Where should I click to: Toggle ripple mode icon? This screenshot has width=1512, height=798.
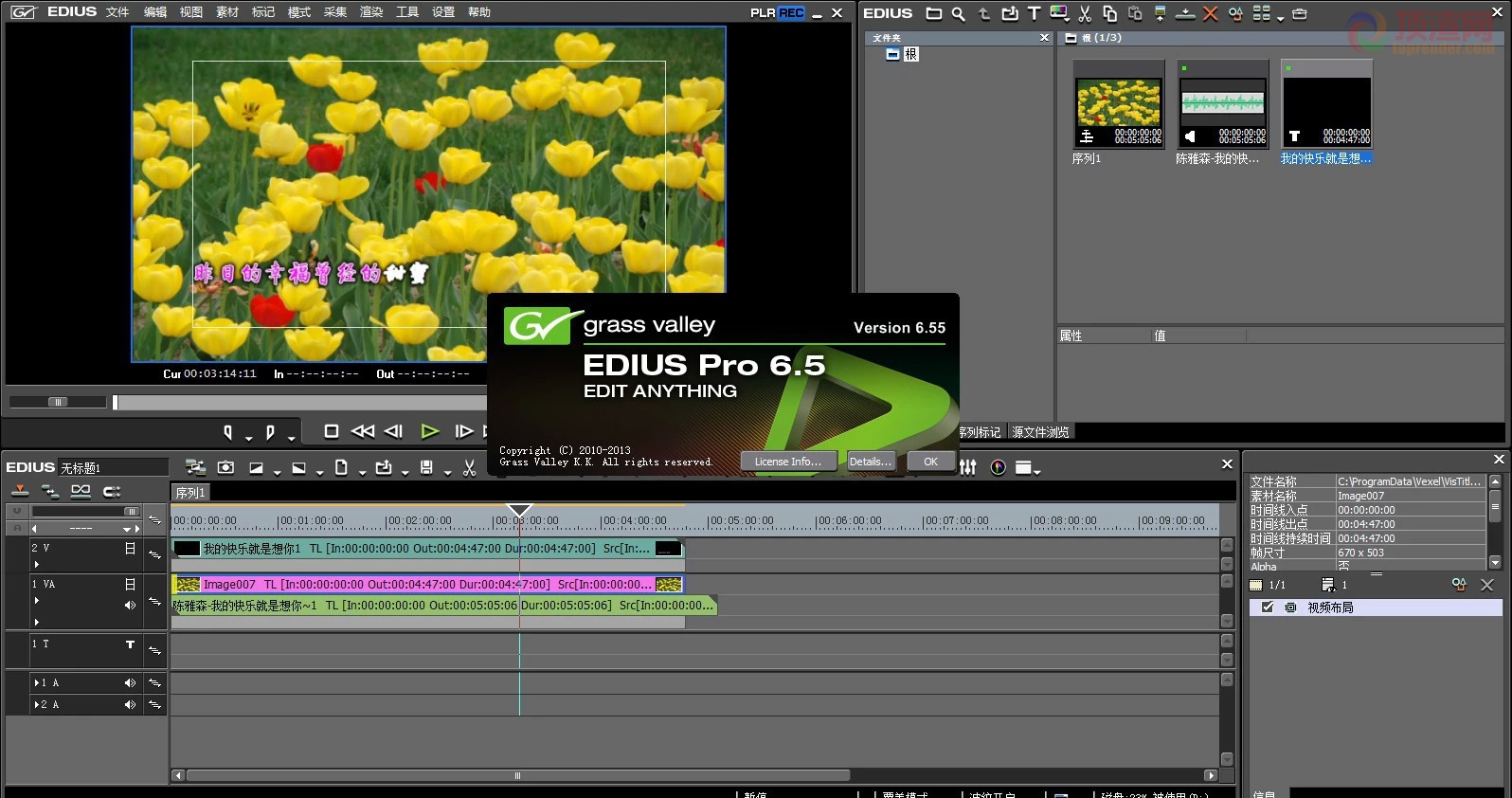coord(50,491)
